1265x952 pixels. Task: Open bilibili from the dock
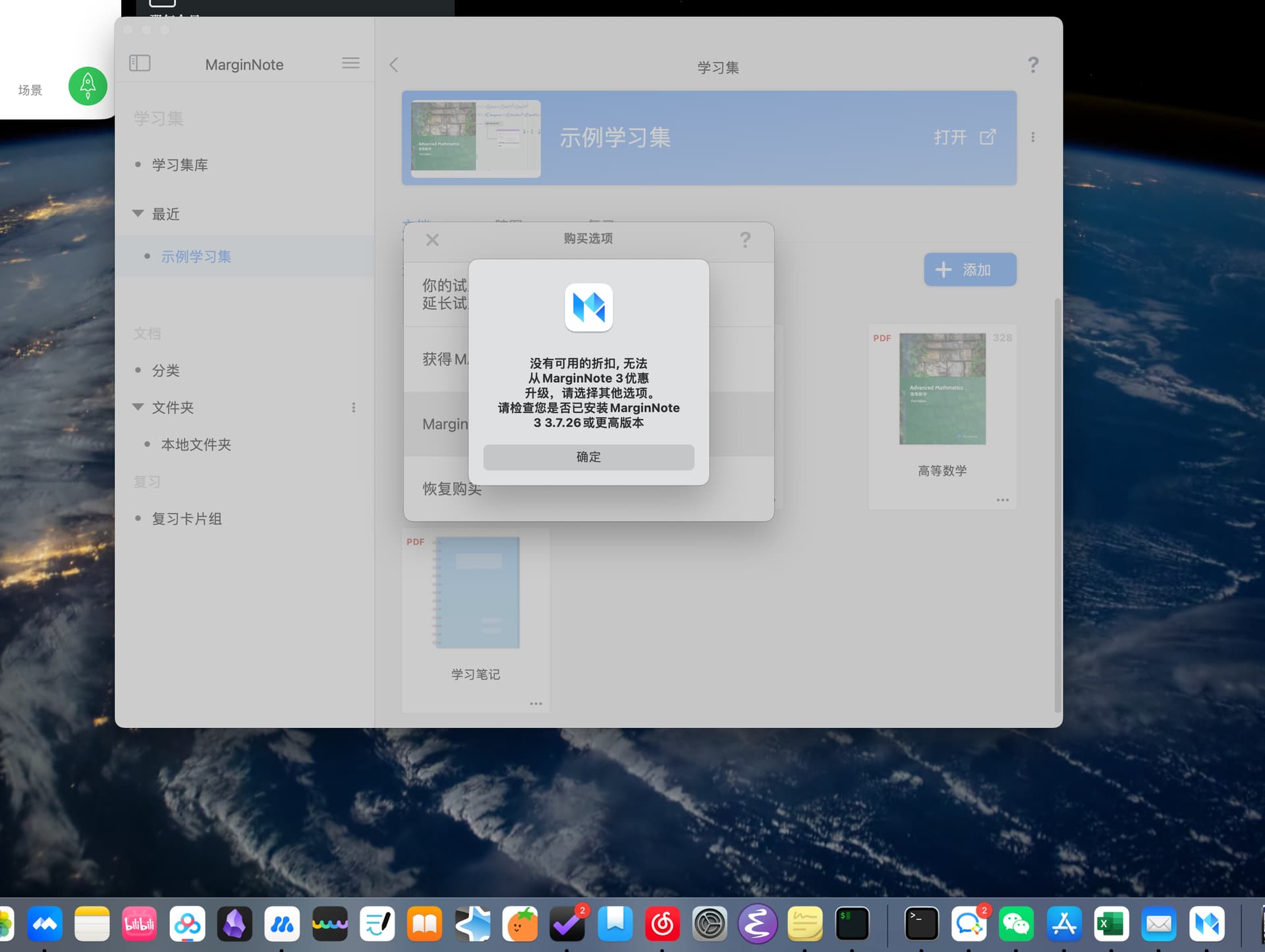pos(140,924)
